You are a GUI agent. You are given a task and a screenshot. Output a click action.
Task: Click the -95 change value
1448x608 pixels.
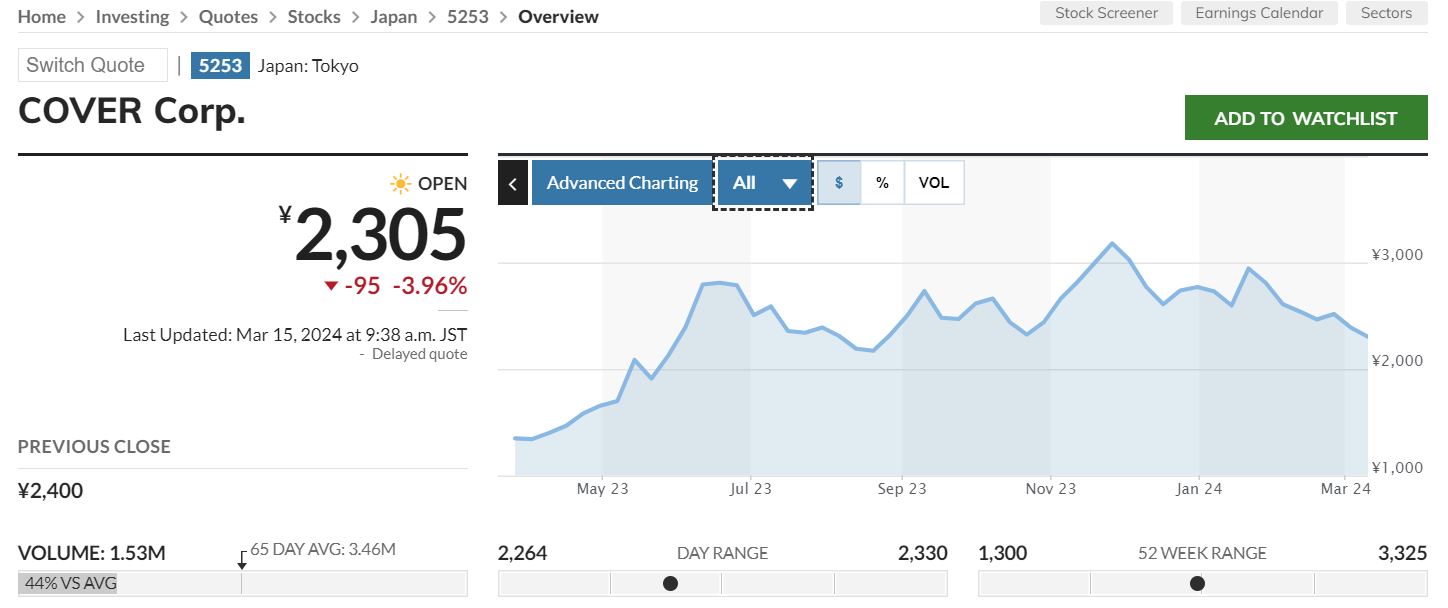362,286
